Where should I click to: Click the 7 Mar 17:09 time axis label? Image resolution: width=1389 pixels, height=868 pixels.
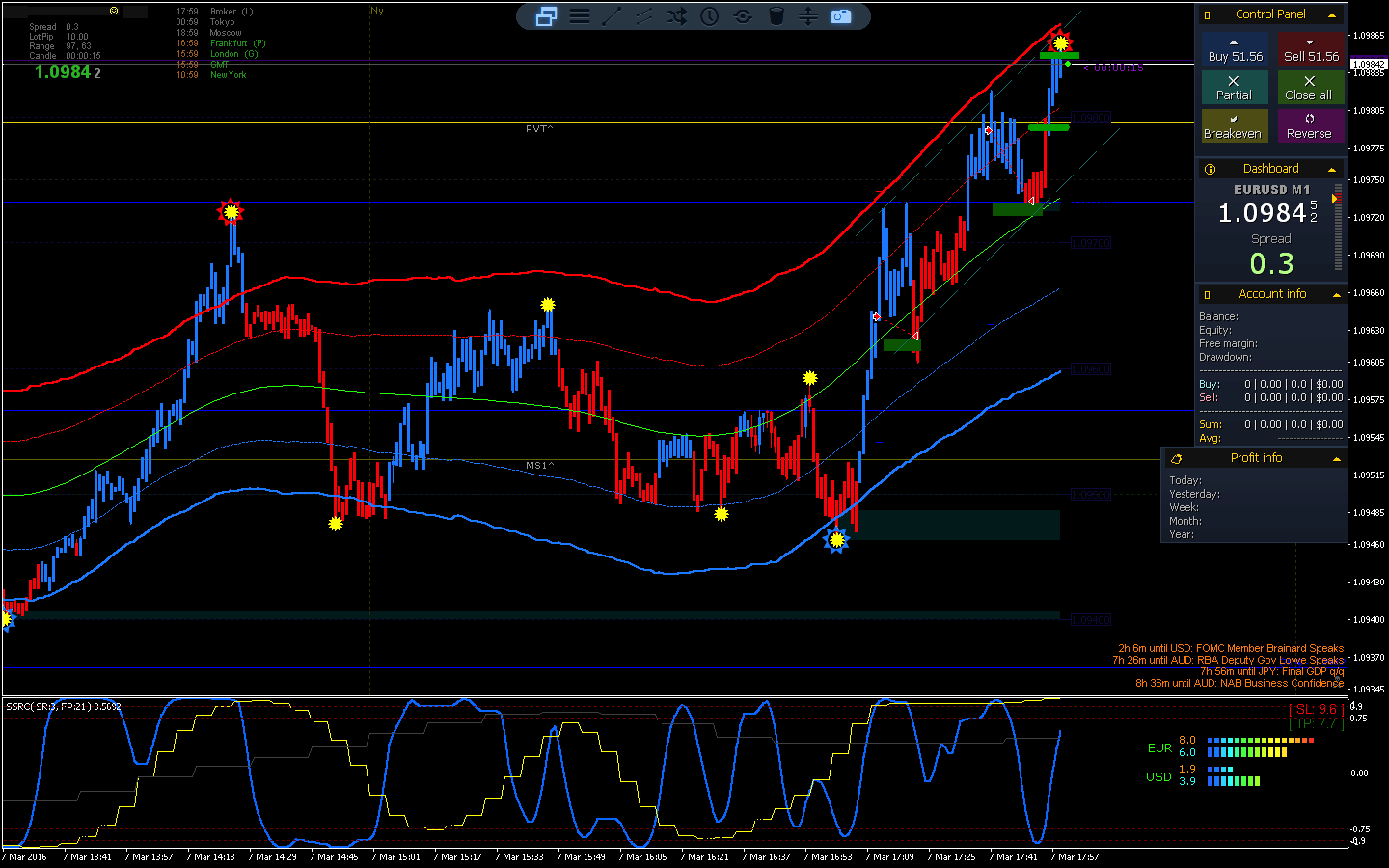point(889,856)
